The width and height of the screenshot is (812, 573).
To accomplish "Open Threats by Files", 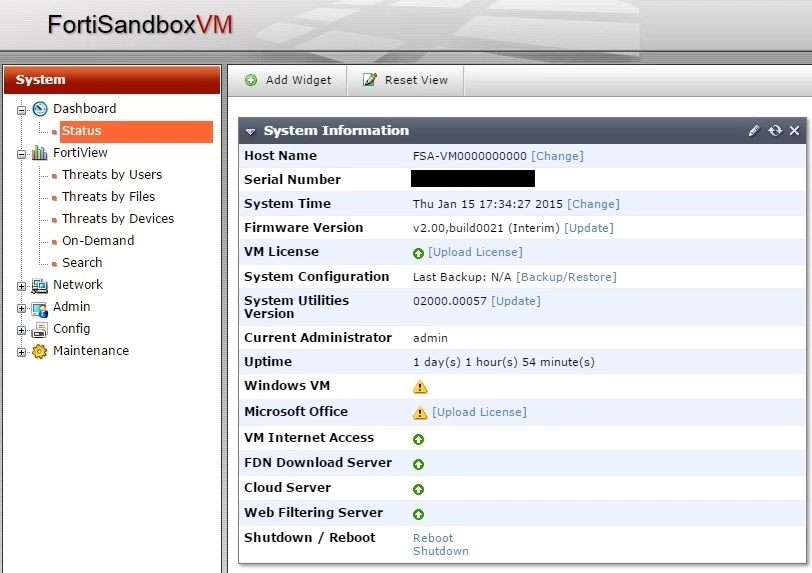I will click(108, 197).
